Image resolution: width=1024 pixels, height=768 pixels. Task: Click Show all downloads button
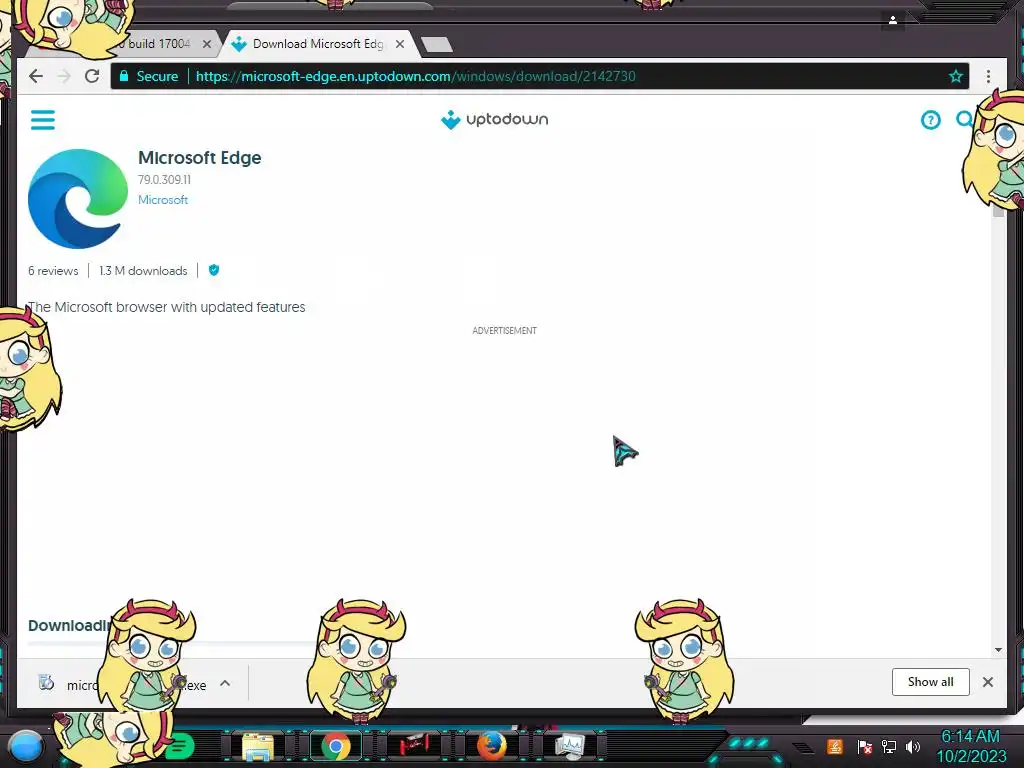[x=931, y=682]
